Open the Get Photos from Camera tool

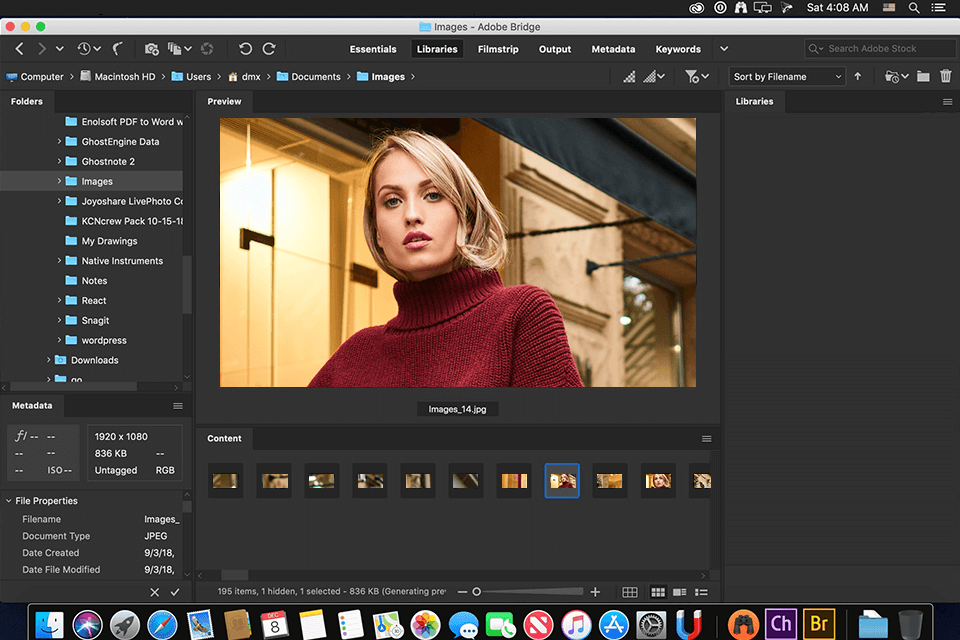pos(152,48)
